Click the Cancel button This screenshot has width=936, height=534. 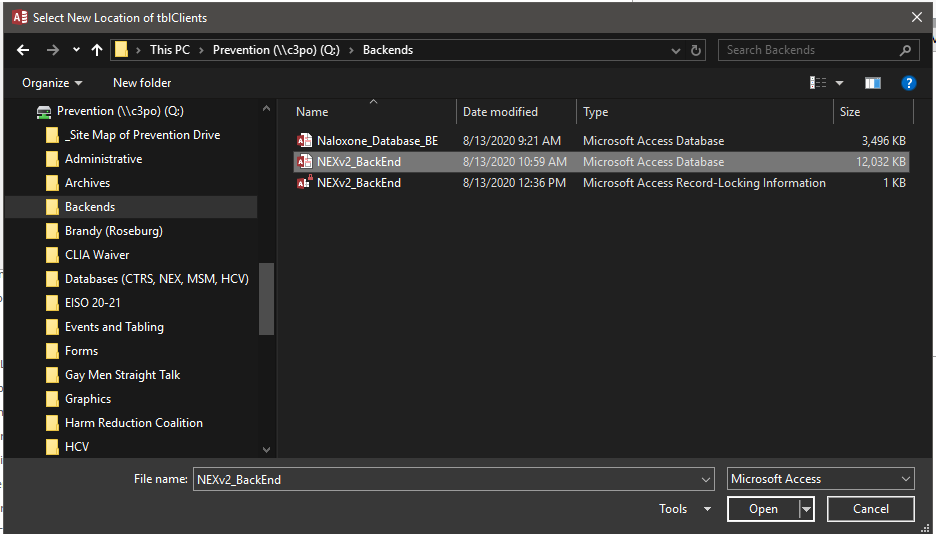point(870,509)
